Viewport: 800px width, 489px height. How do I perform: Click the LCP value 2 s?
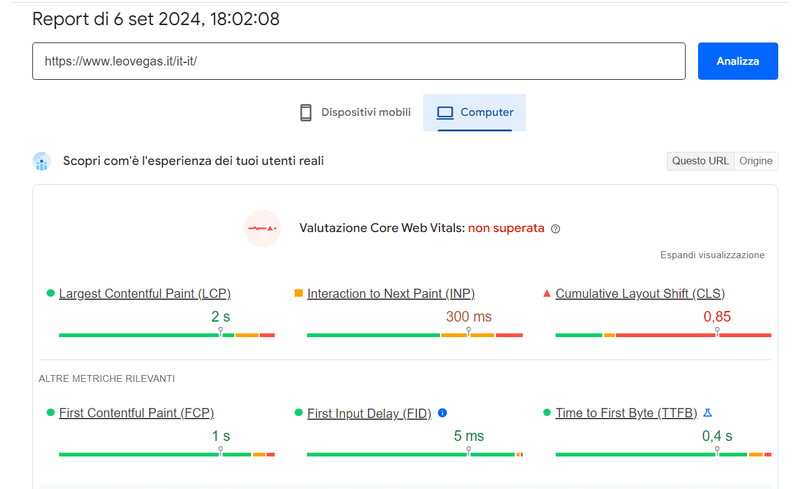pos(220,316)
